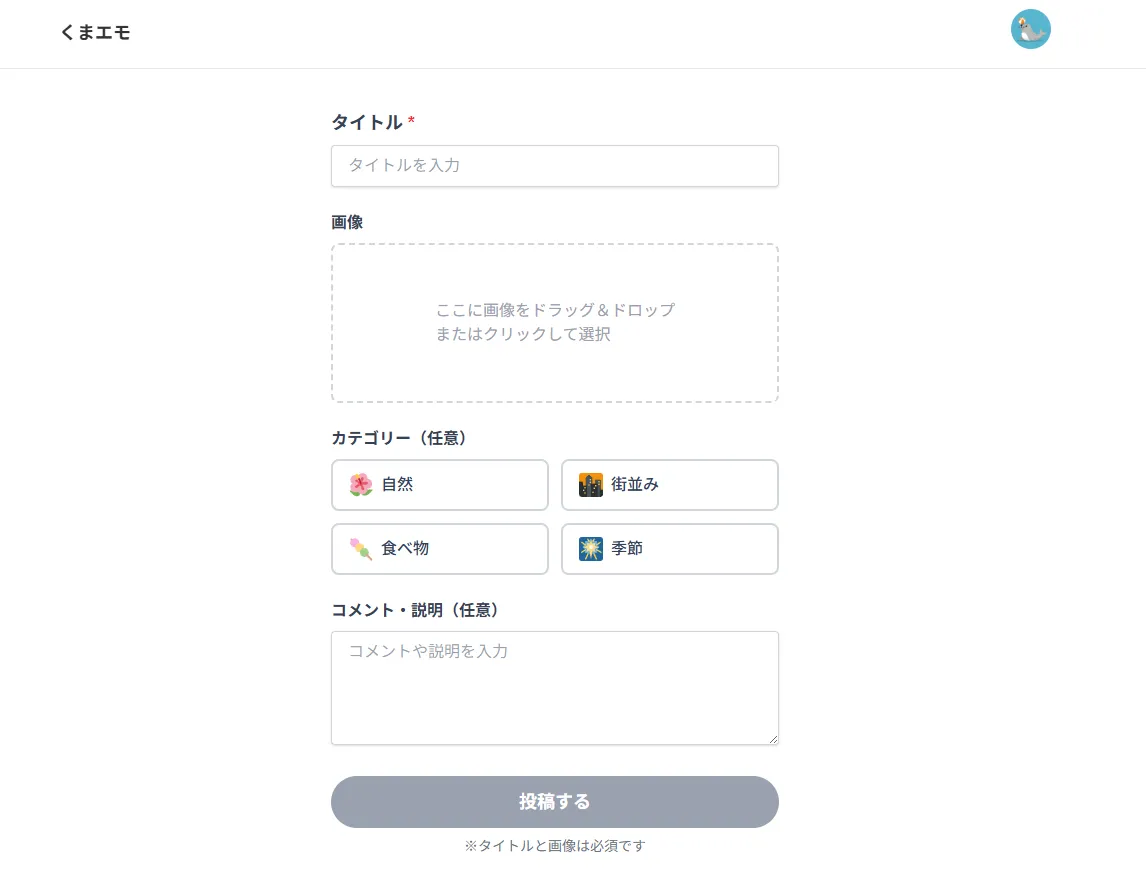Select the 自然 category
This screenshot has height=895, width=1146.
pos(440,484)
